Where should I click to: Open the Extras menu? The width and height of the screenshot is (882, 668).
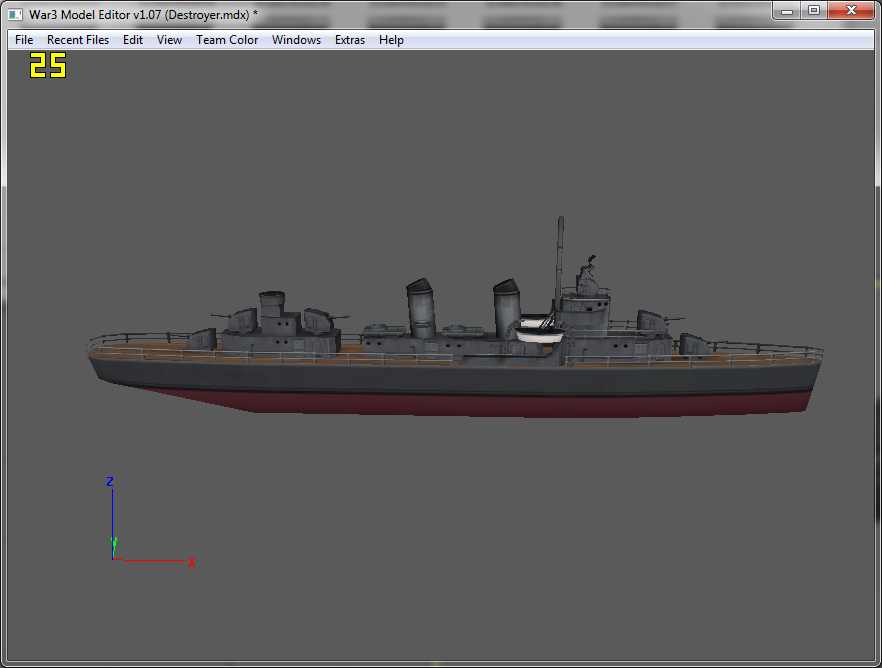349,40
